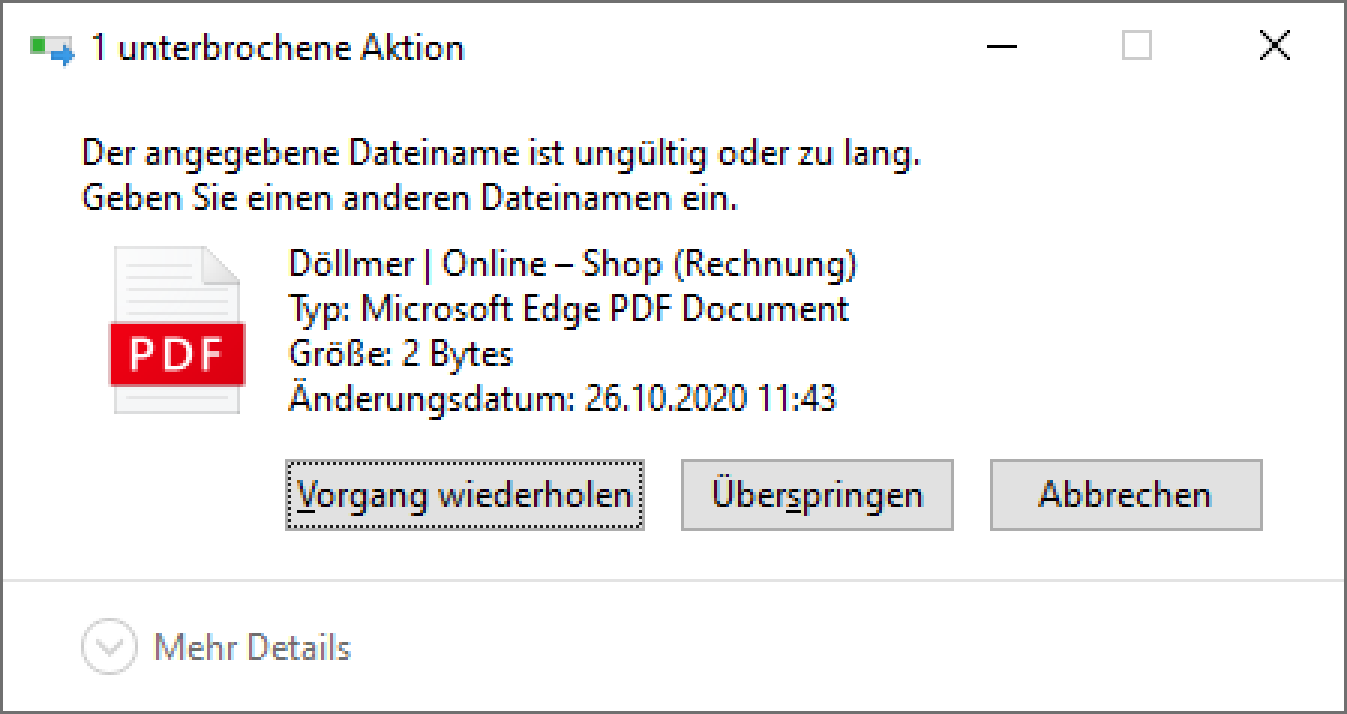Click the "Größe: 2 Bytes" line
Viewport: 1347px width, 714px height.
coord(400,354)
